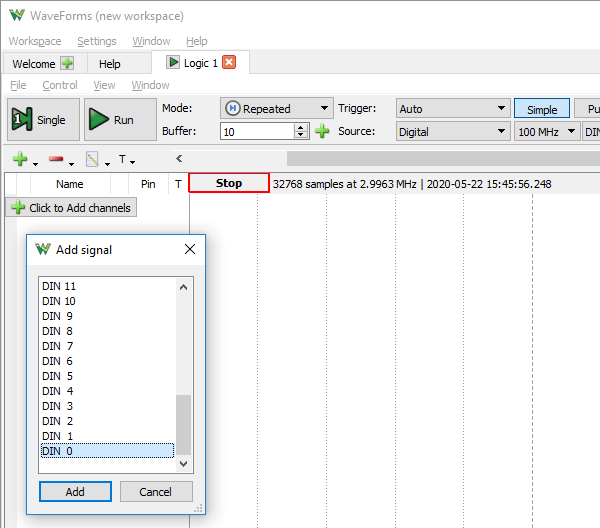Image resolution: width=600 pixels, height=528 pixels.
Task: Click signal list scroll up arrow
Action: pos(183,287)
